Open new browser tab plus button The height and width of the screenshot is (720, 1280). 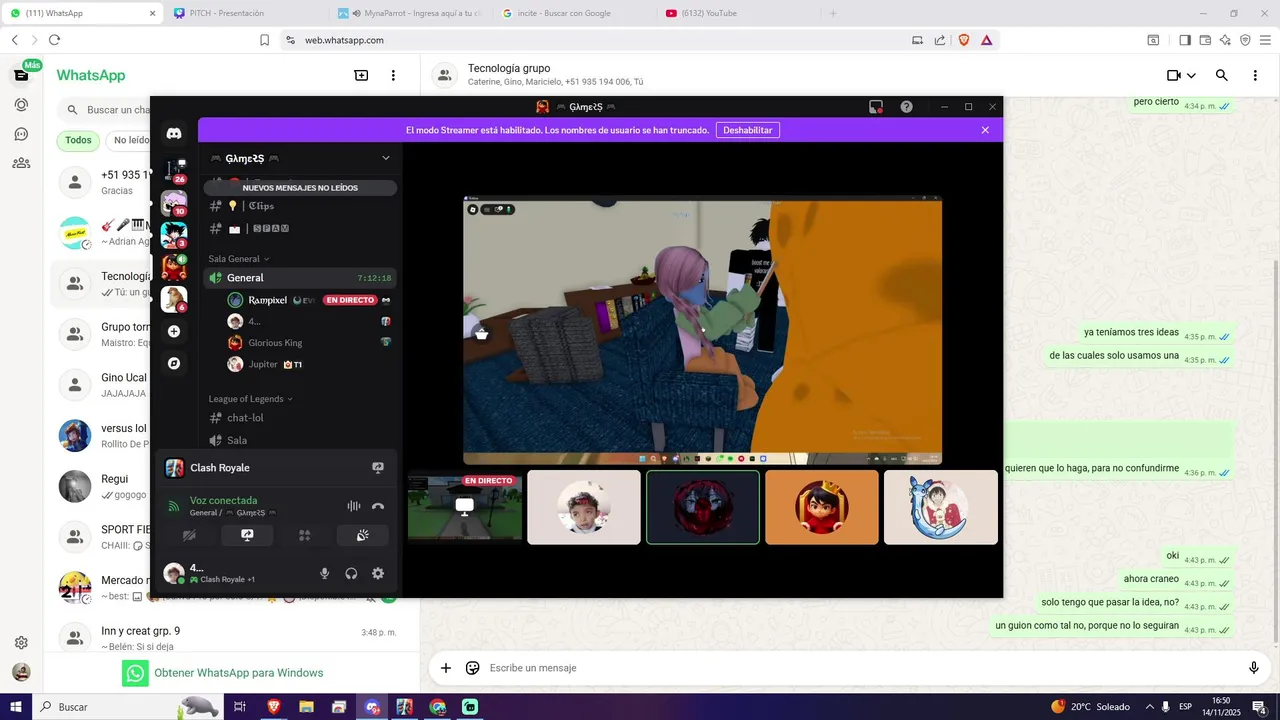tap(833, 13)
